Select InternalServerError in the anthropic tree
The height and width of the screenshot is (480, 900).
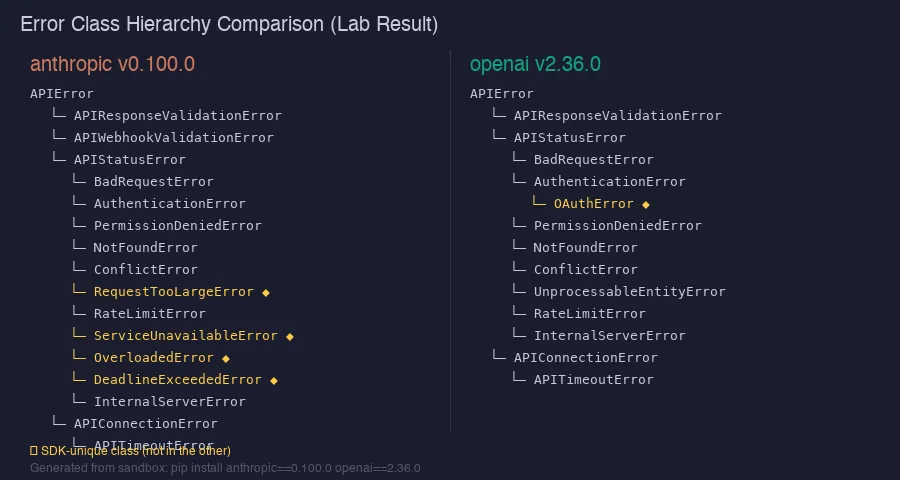pyautogui.click(x=170, y=401)
